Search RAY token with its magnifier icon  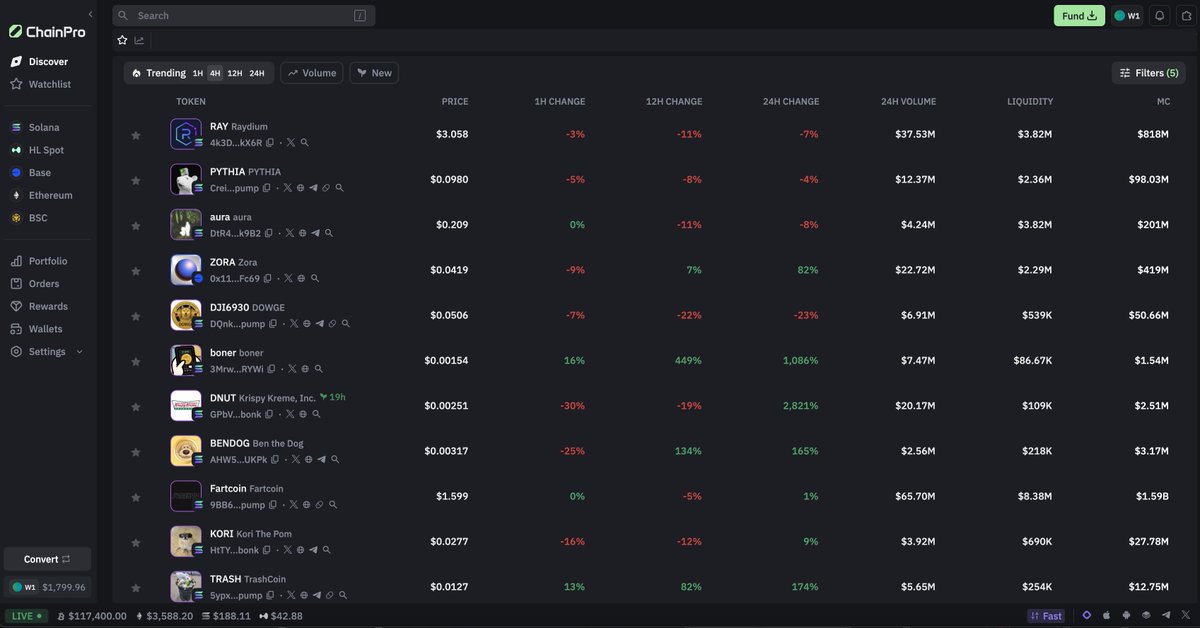click(x=304, y=143)
